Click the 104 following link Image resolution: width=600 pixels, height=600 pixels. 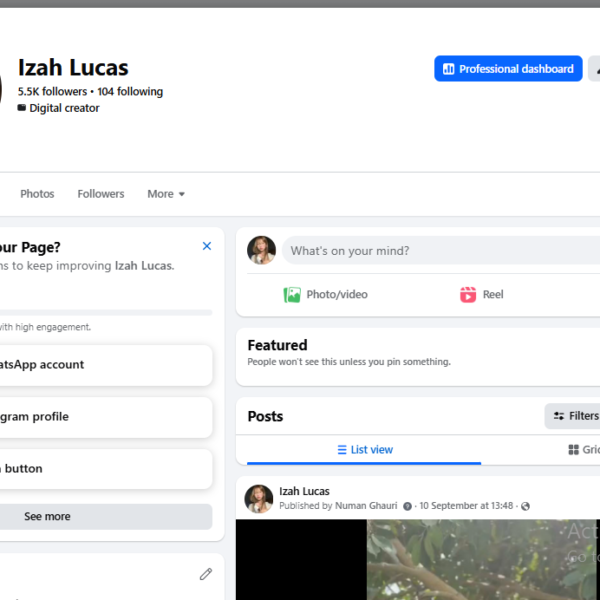(130, 92)
